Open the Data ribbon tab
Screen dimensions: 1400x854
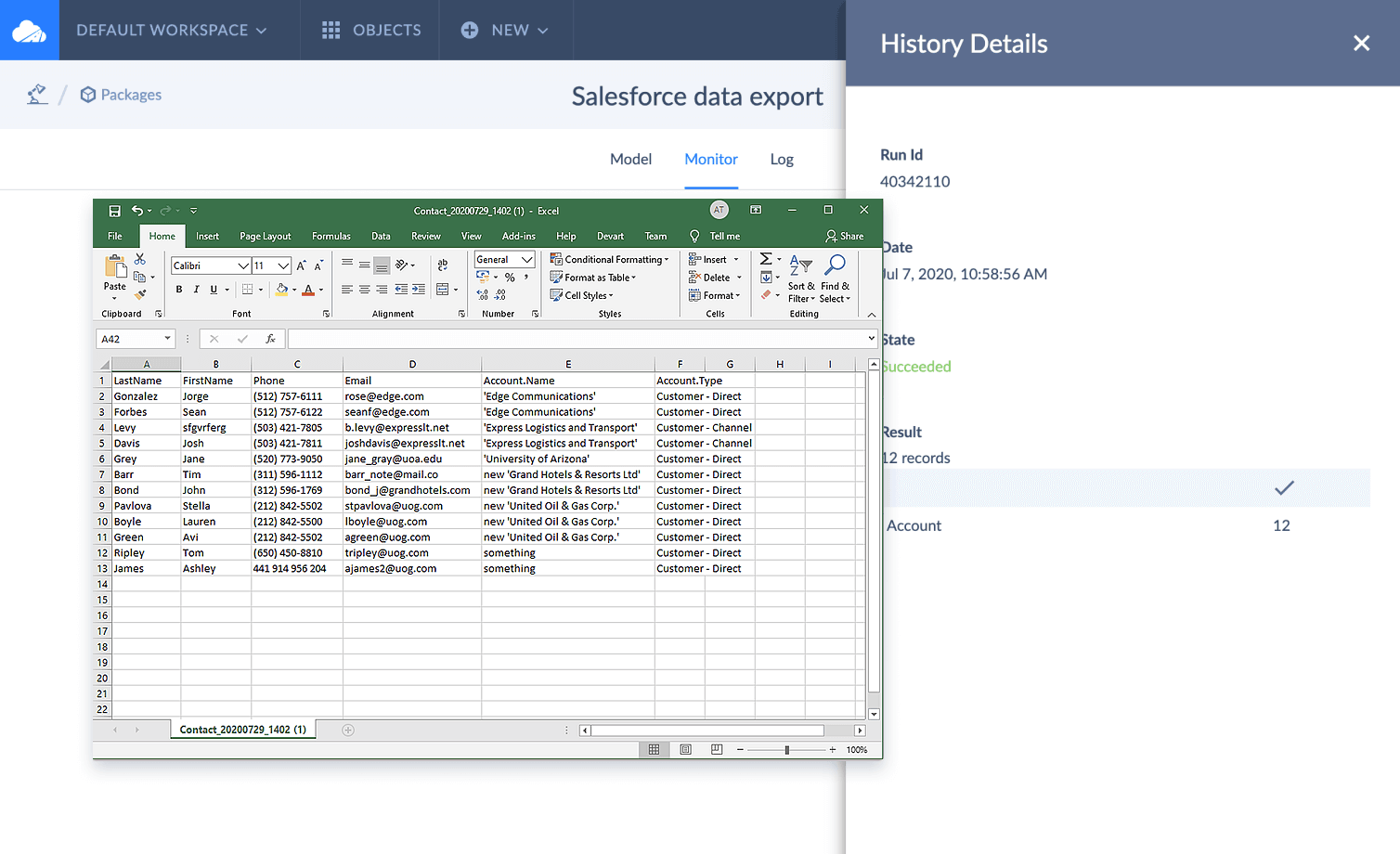click(381, 236)
